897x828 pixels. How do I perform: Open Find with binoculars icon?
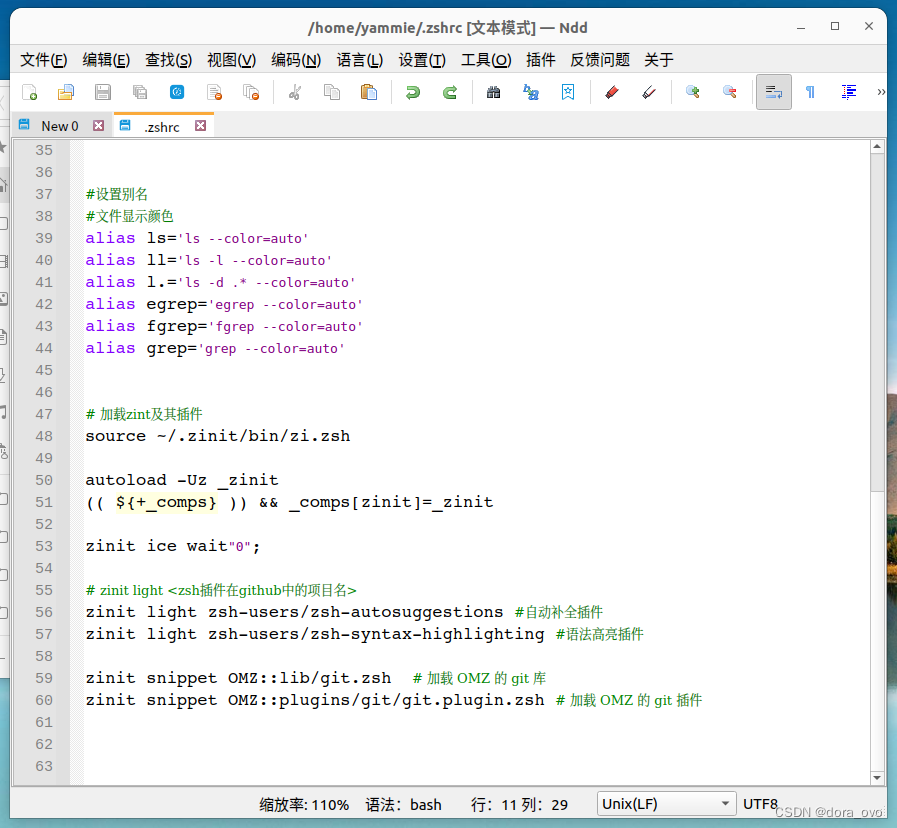(493, 92)
